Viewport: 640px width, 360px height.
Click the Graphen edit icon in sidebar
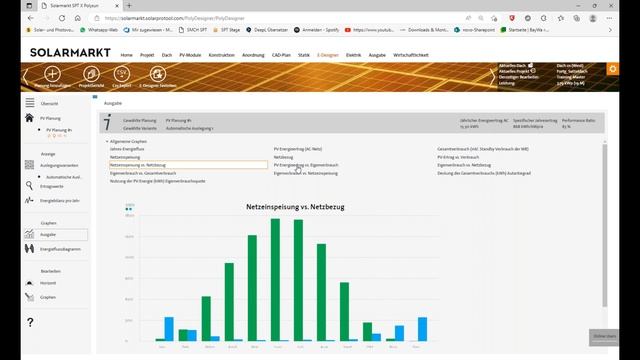tap(29, 297)
